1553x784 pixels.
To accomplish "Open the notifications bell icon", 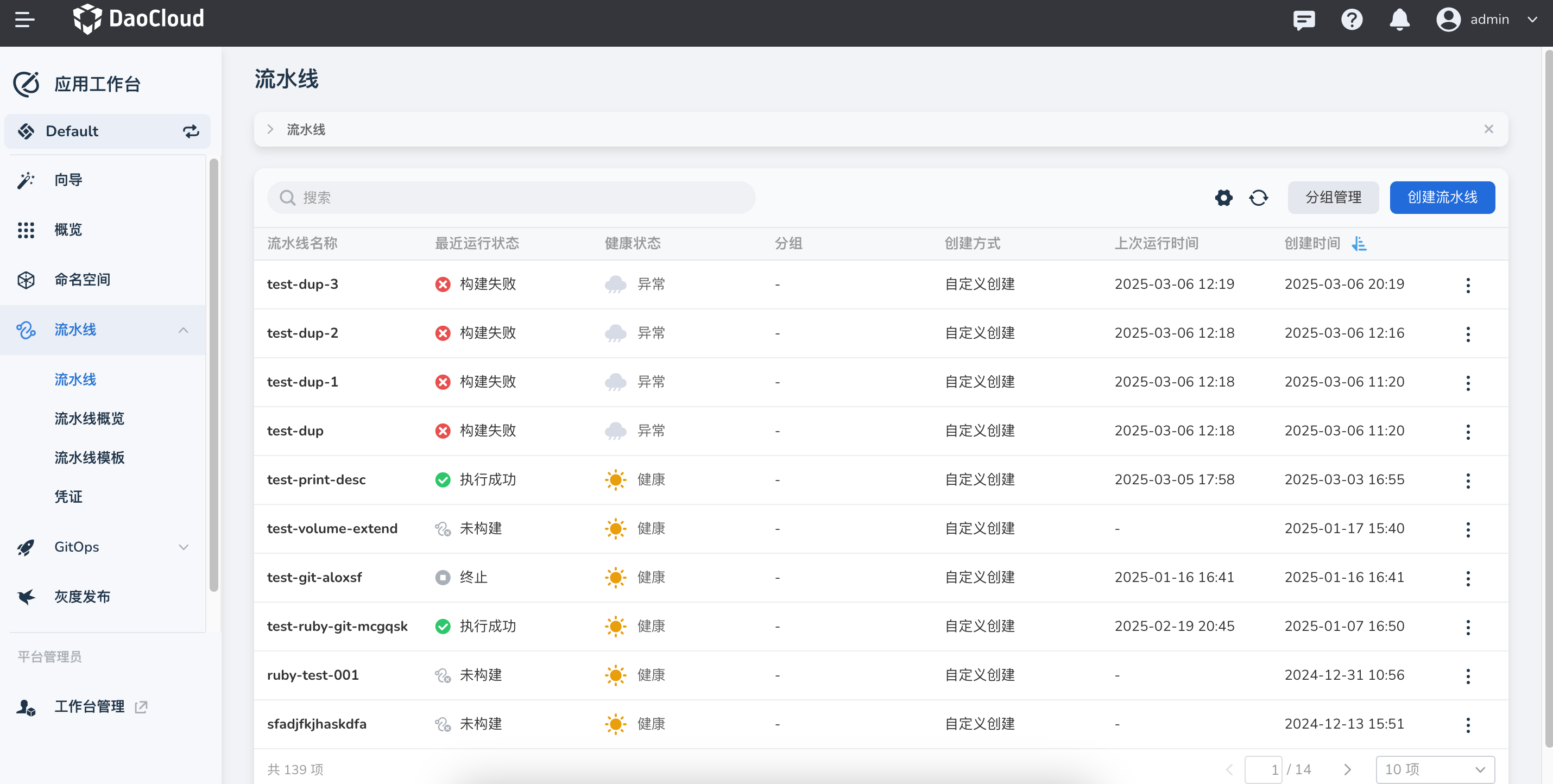I will (x=1399, y=20).
